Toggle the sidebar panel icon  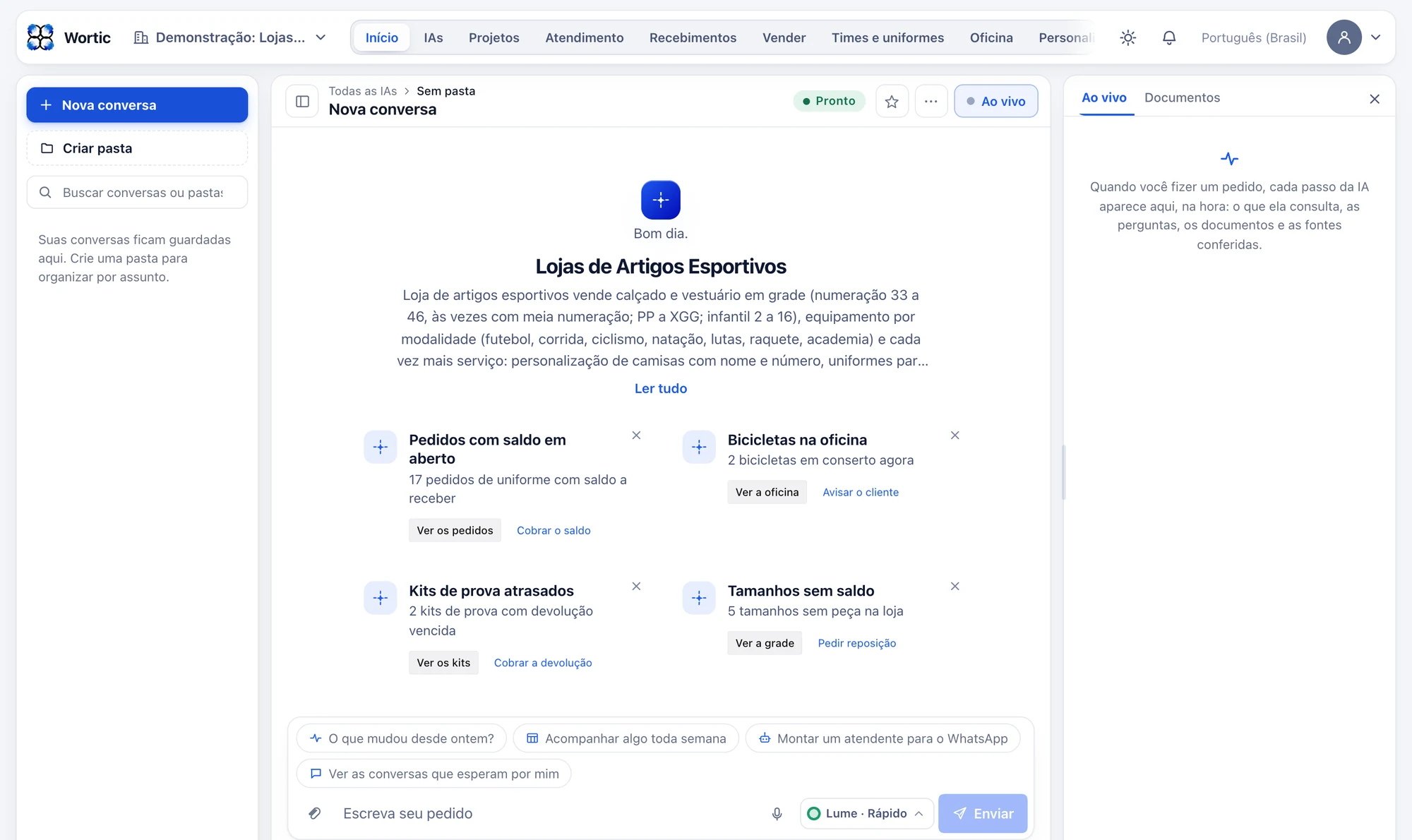pyautogui.click(x=302, y=102)
